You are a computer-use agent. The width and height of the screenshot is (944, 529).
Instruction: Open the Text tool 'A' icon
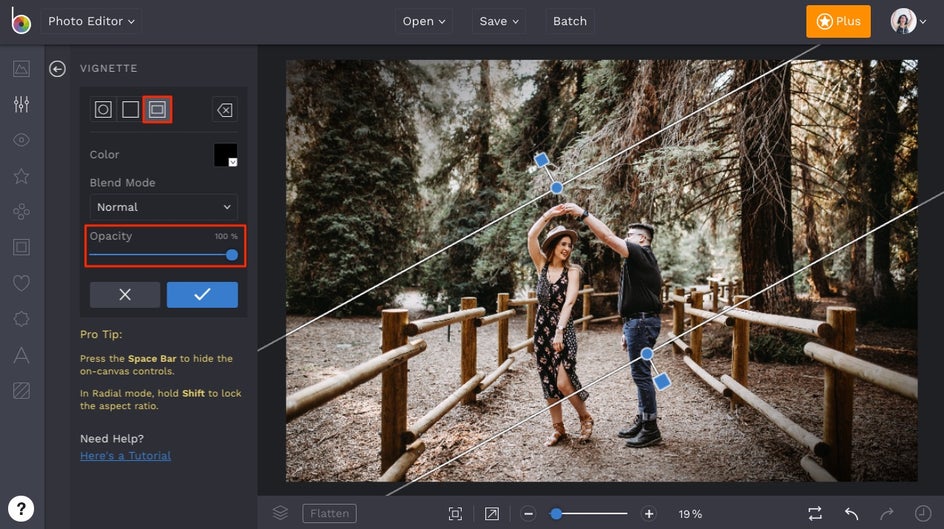click(21, 355)
